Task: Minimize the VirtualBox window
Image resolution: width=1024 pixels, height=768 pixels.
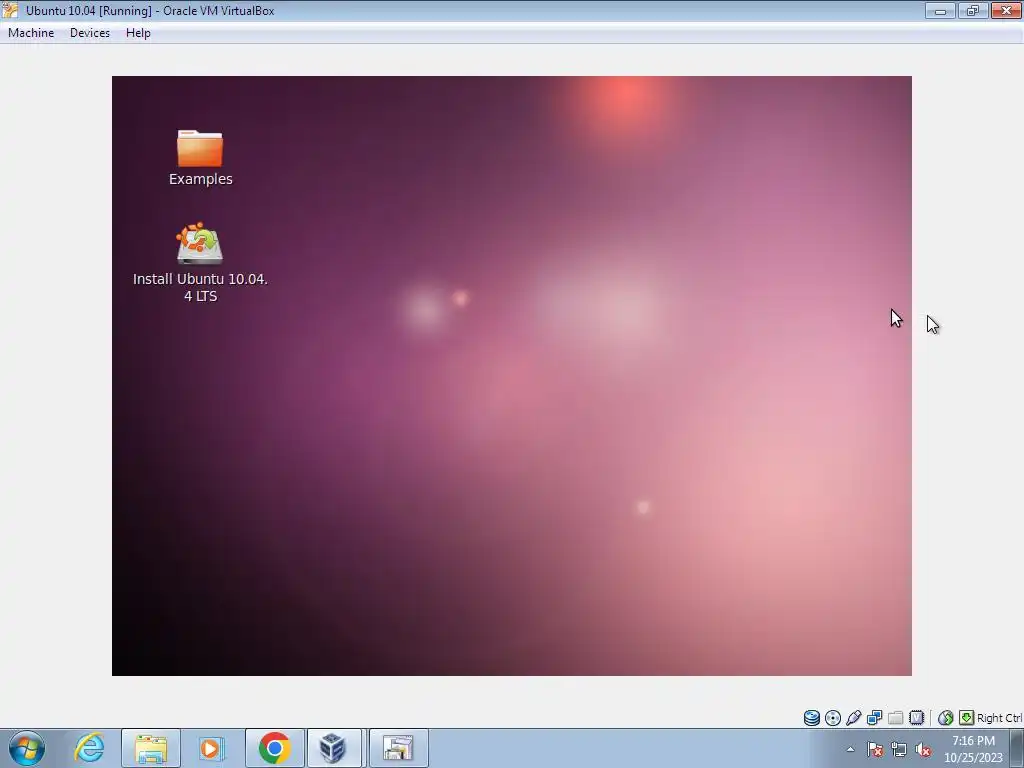Action: coord(940,10)
